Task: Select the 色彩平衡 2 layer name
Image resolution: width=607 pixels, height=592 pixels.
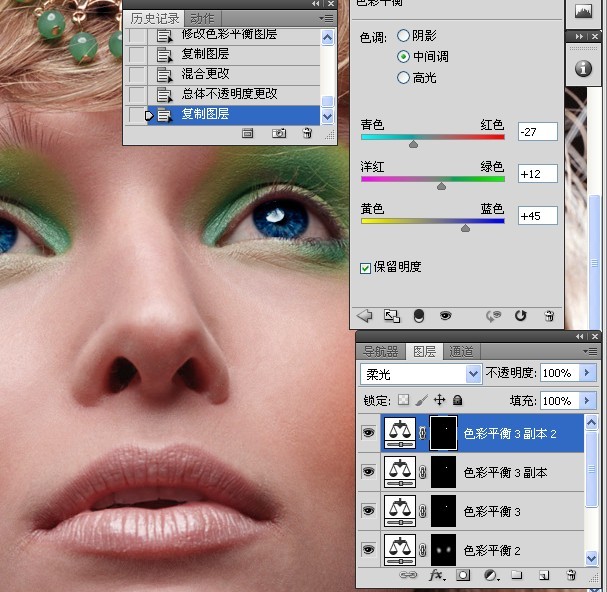Action: pos(492,550)
